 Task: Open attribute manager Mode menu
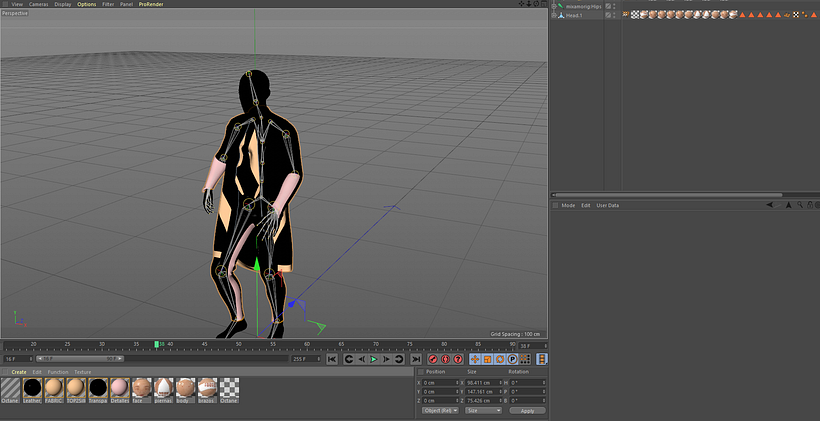[x=568, y=206]
